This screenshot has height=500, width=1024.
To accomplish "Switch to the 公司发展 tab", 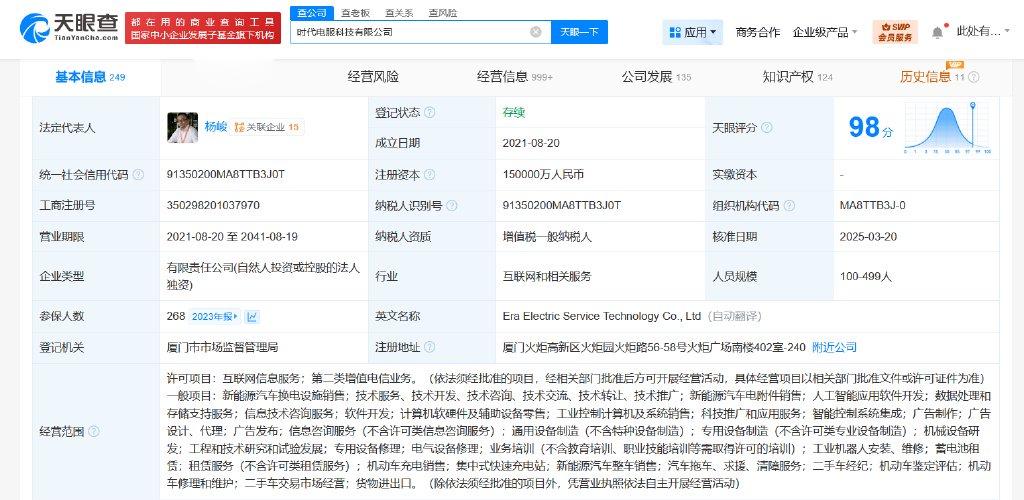I will (656, 77).
